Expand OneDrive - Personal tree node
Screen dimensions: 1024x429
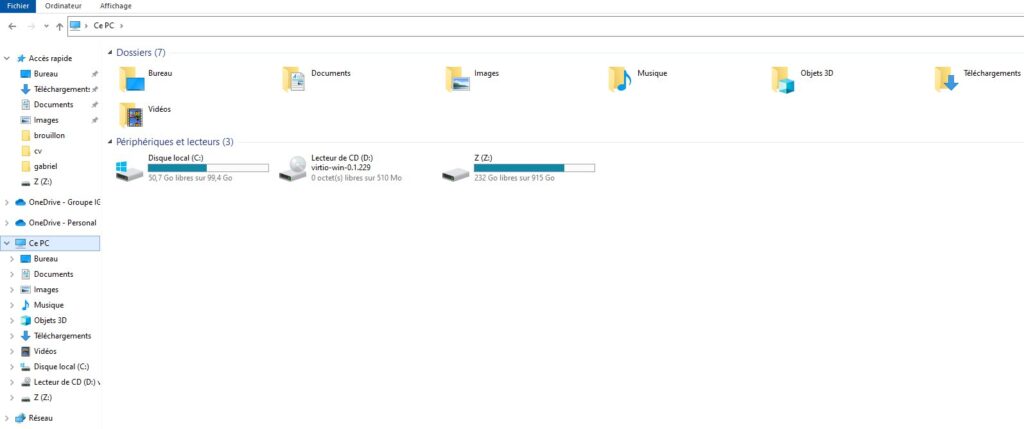pos(7,223)
